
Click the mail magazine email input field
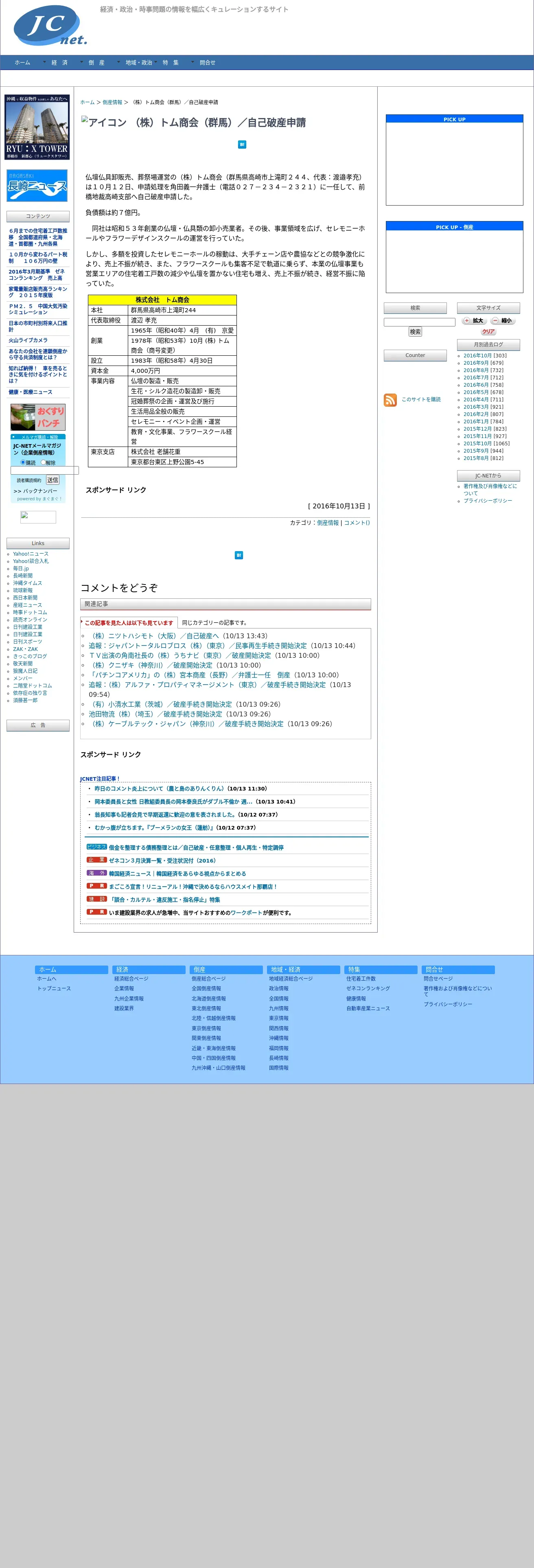click(x=44, y=470)
